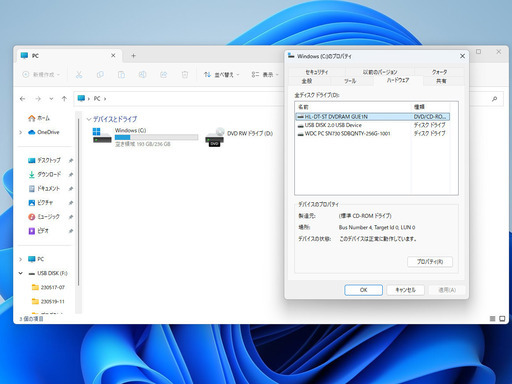Viewport: 512px width, 384px height.
Task: Select USB DISK 2.0 USB Device row
Action: click(x=373, y=125)
